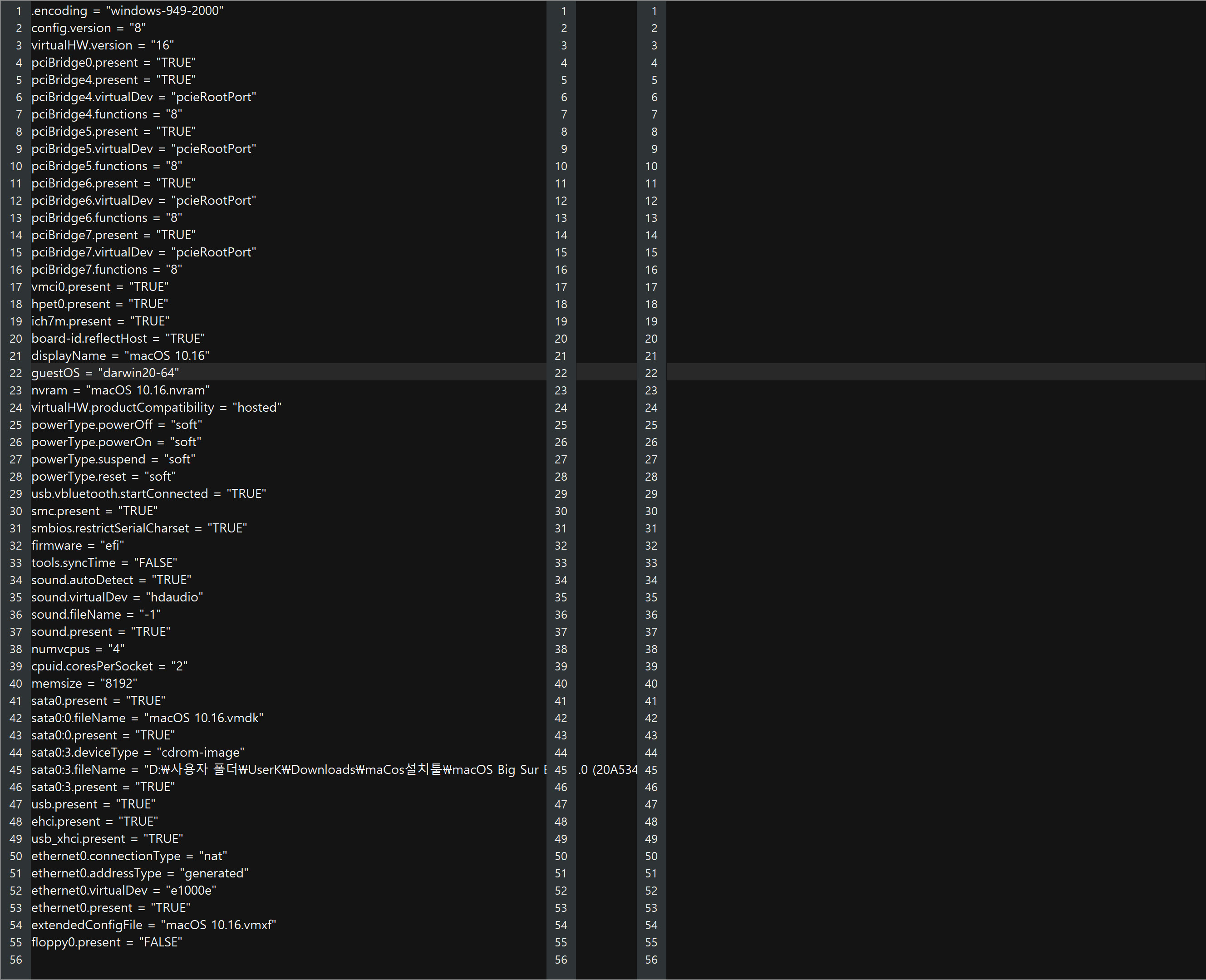This screenshot has width=1206, height=980.
Task: Click sound.virtualDev = "hdaudio" line
Action: [x=117, y=597]
